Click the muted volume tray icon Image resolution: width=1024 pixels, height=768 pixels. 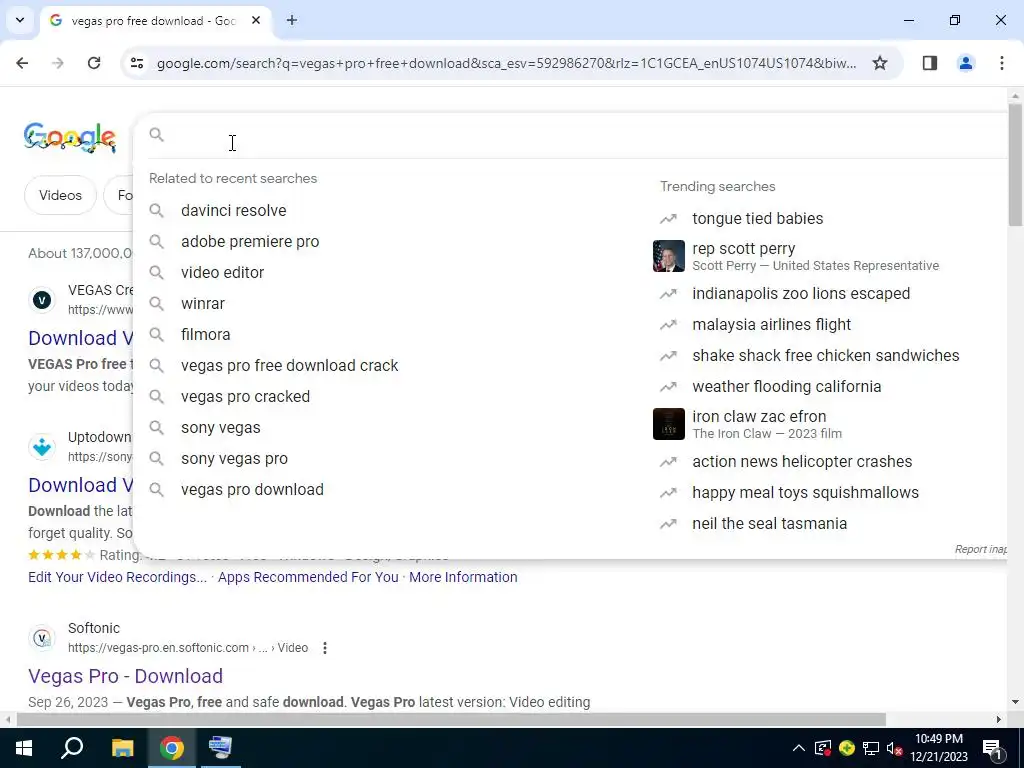tap(894, 748)
